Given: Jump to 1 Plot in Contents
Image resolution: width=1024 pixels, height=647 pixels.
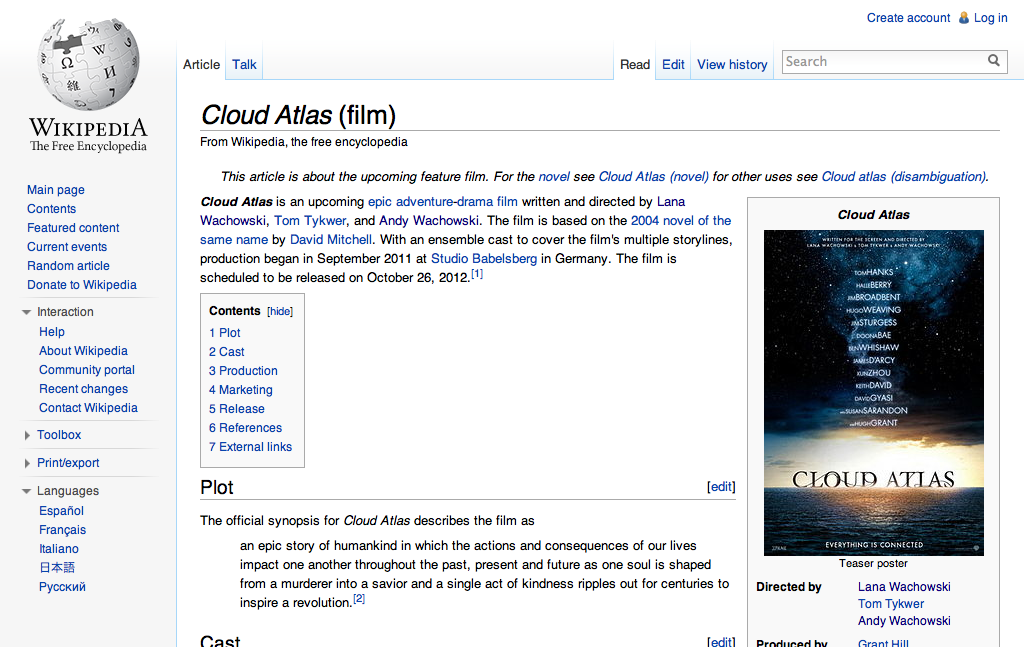Looking at the screenshot, I should point(225,333).
